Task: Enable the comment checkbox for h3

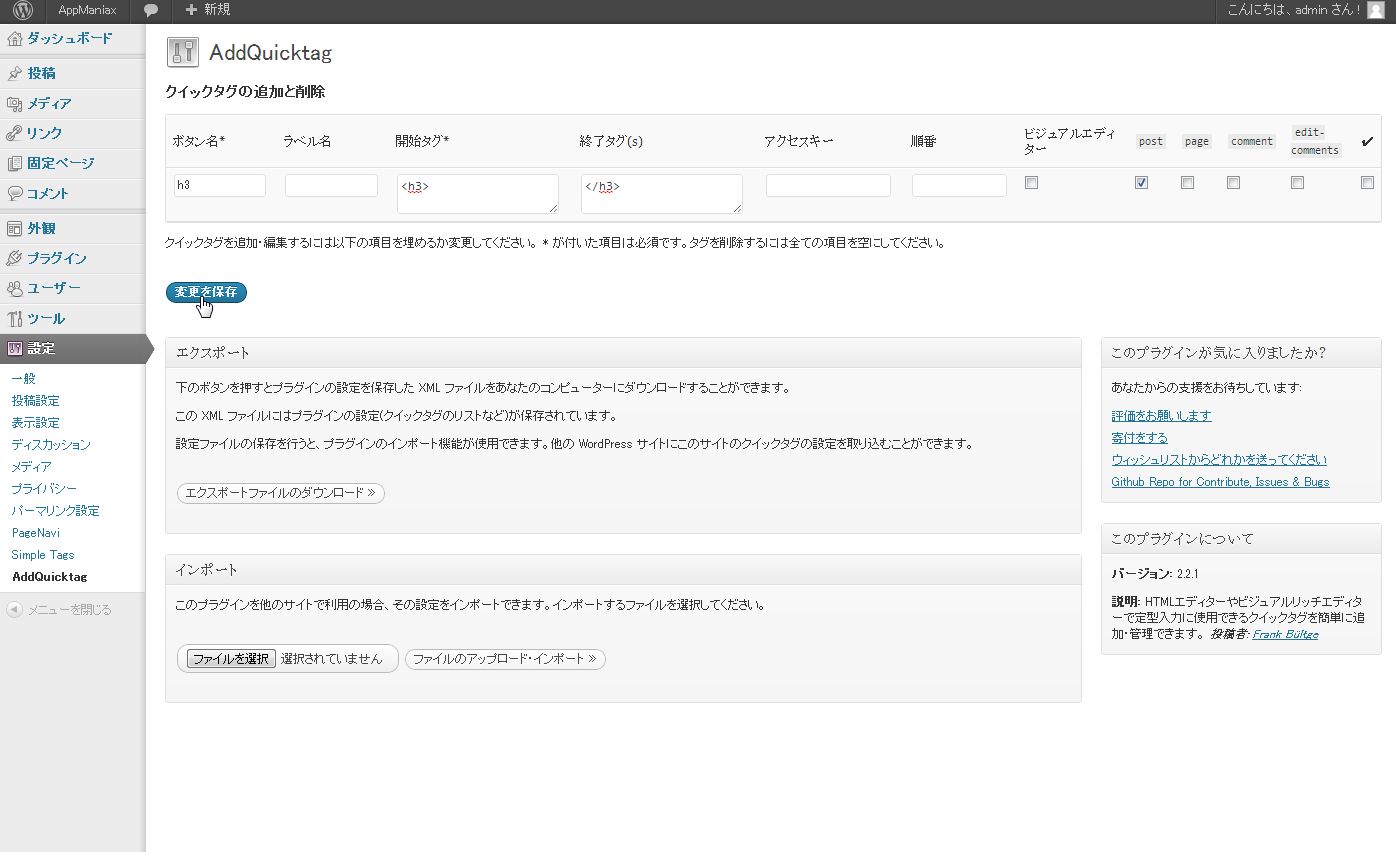Action: 1233,183
